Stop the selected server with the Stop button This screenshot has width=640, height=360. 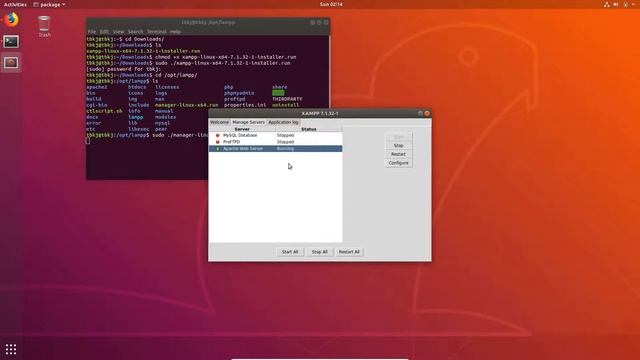tap(398, 146)
